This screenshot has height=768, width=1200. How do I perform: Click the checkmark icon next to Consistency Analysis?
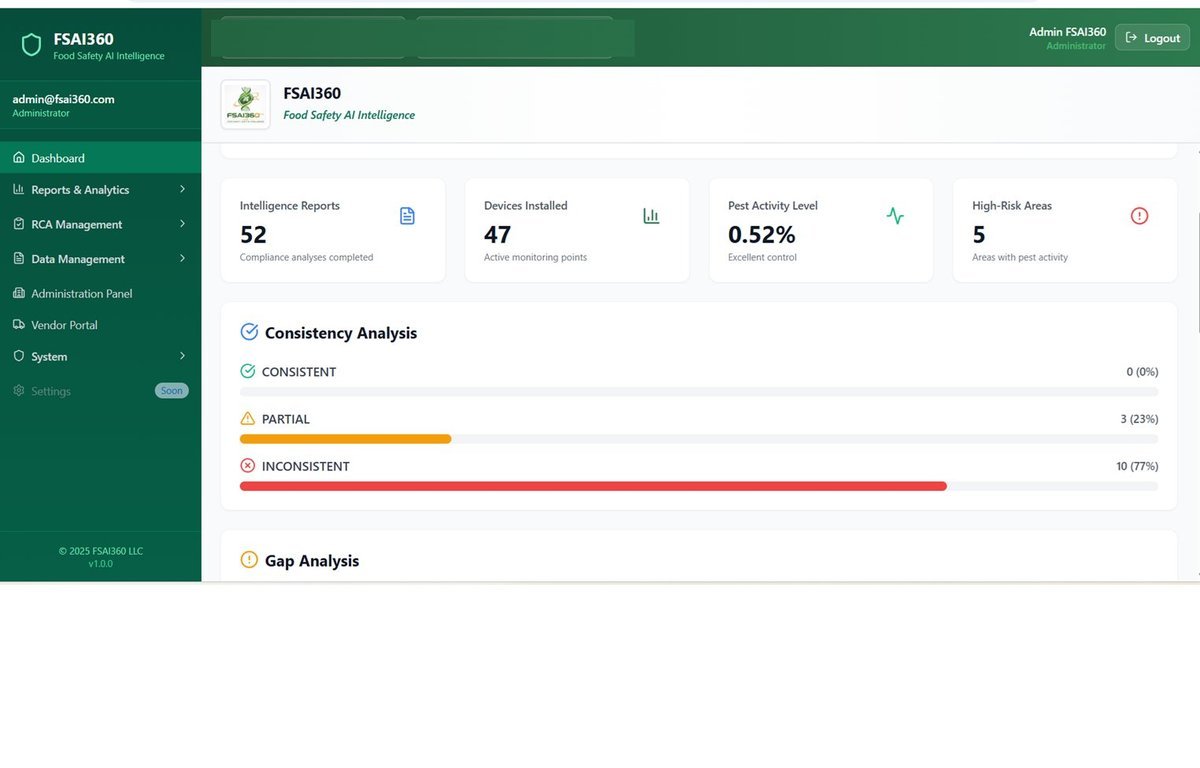click(x=249, y=331)
